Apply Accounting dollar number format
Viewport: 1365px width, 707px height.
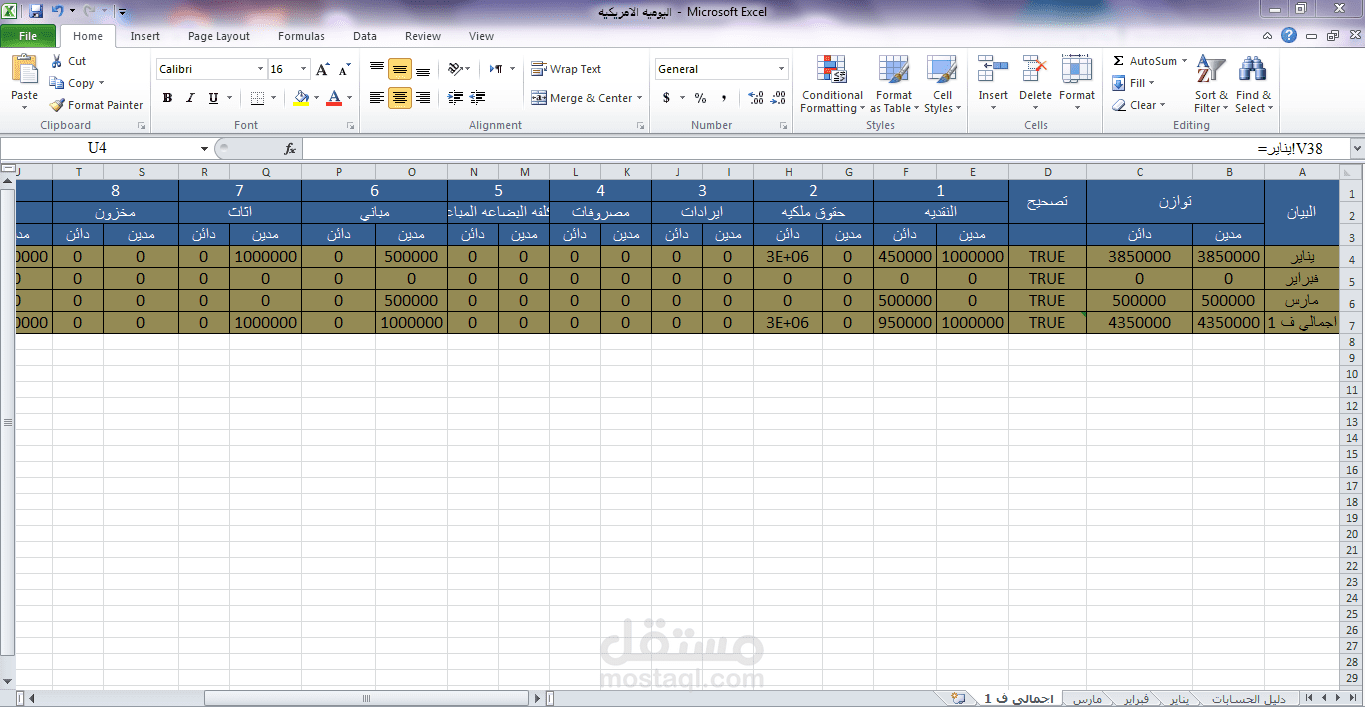pos(666,98)
